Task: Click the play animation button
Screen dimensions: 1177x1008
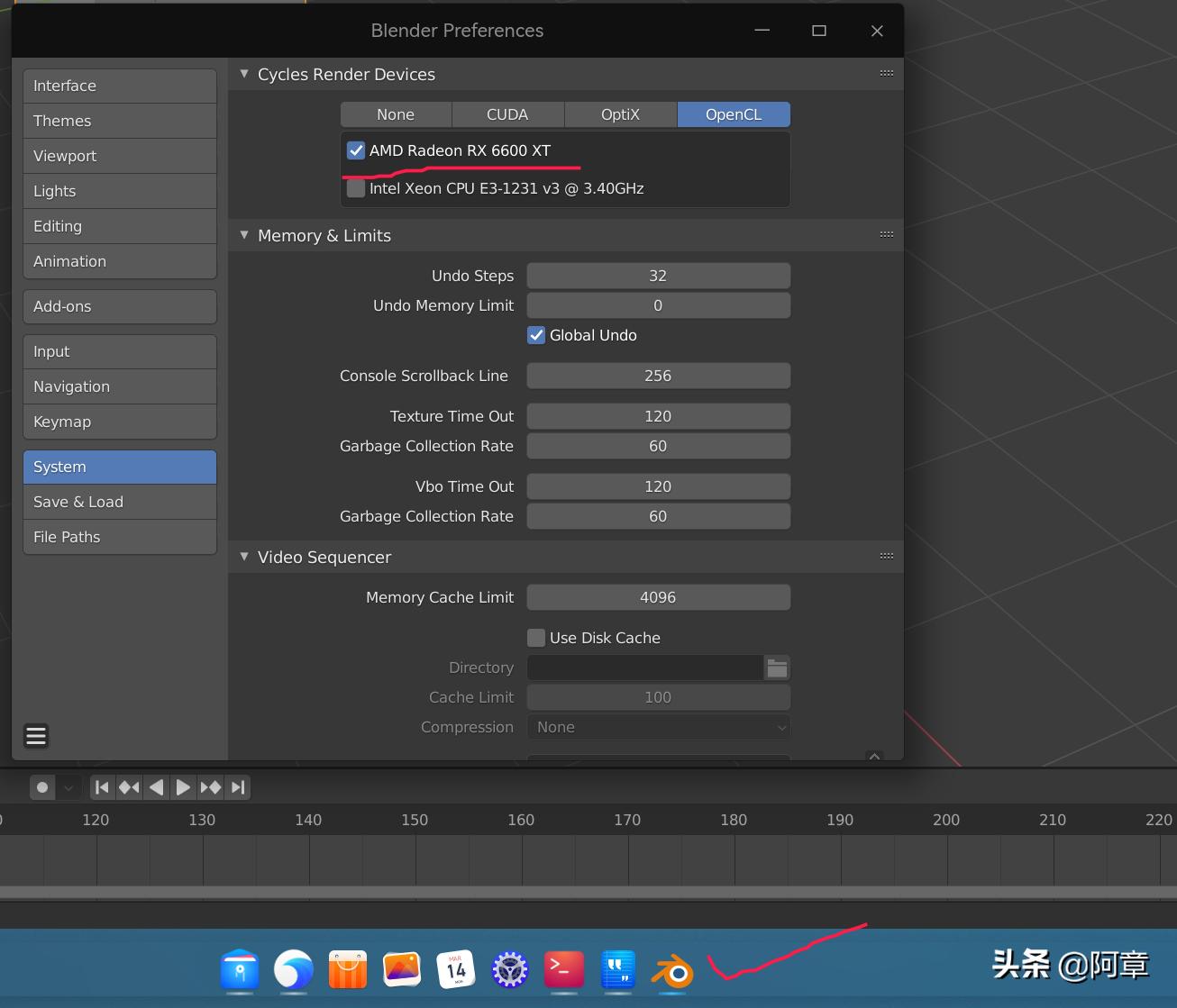Action: 183,786
